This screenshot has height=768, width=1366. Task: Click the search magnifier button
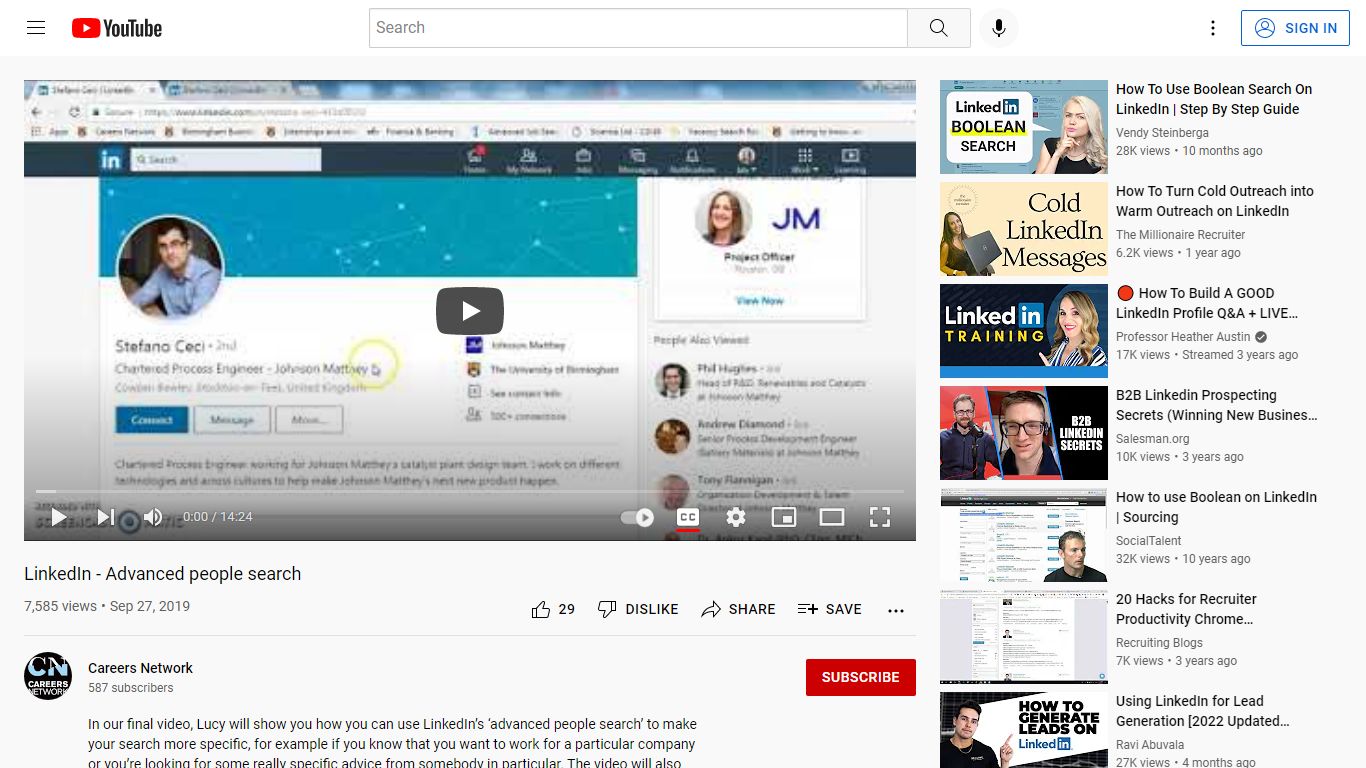click(x=938, y=28)
